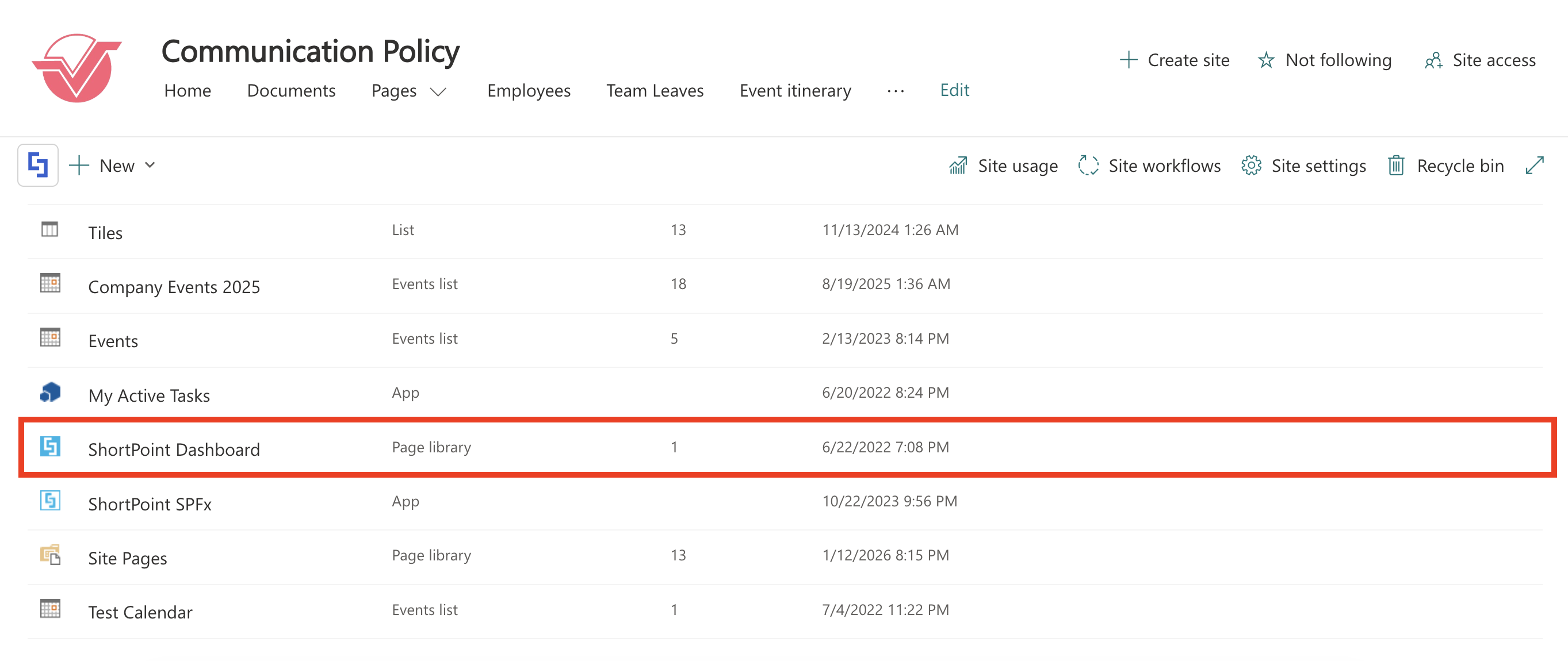Screen dimensions: 1568x661
Task: Click the Communication Policy site logo
Action: click(77, 66)
